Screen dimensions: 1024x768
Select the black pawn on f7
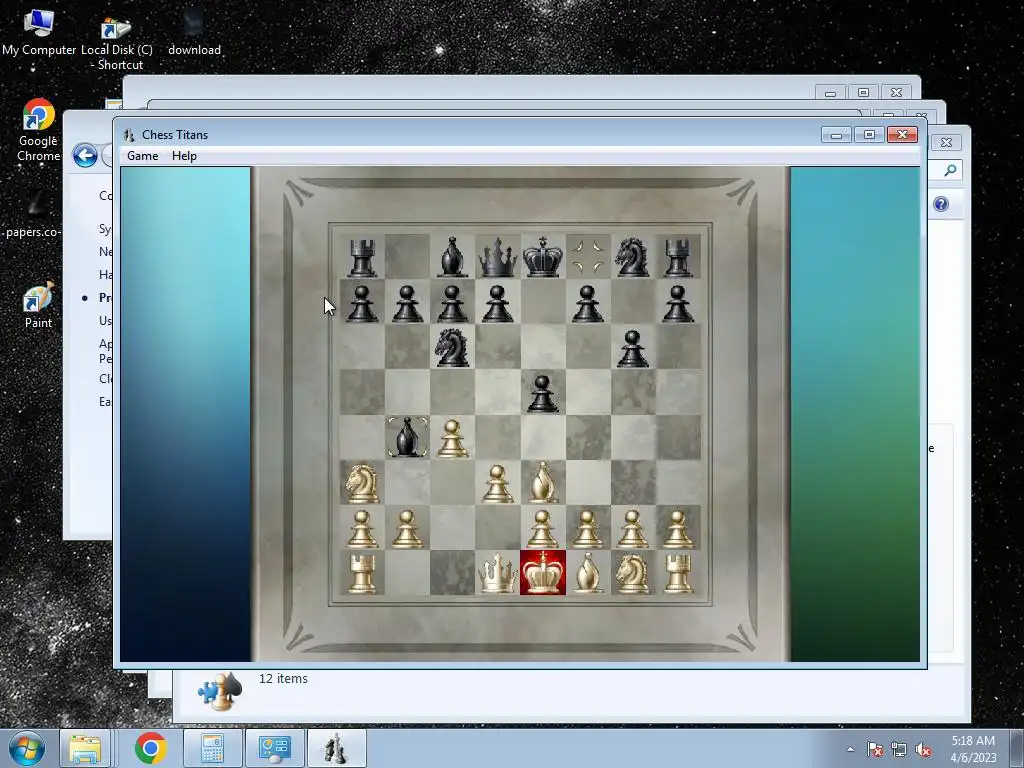tap(588, 304)
